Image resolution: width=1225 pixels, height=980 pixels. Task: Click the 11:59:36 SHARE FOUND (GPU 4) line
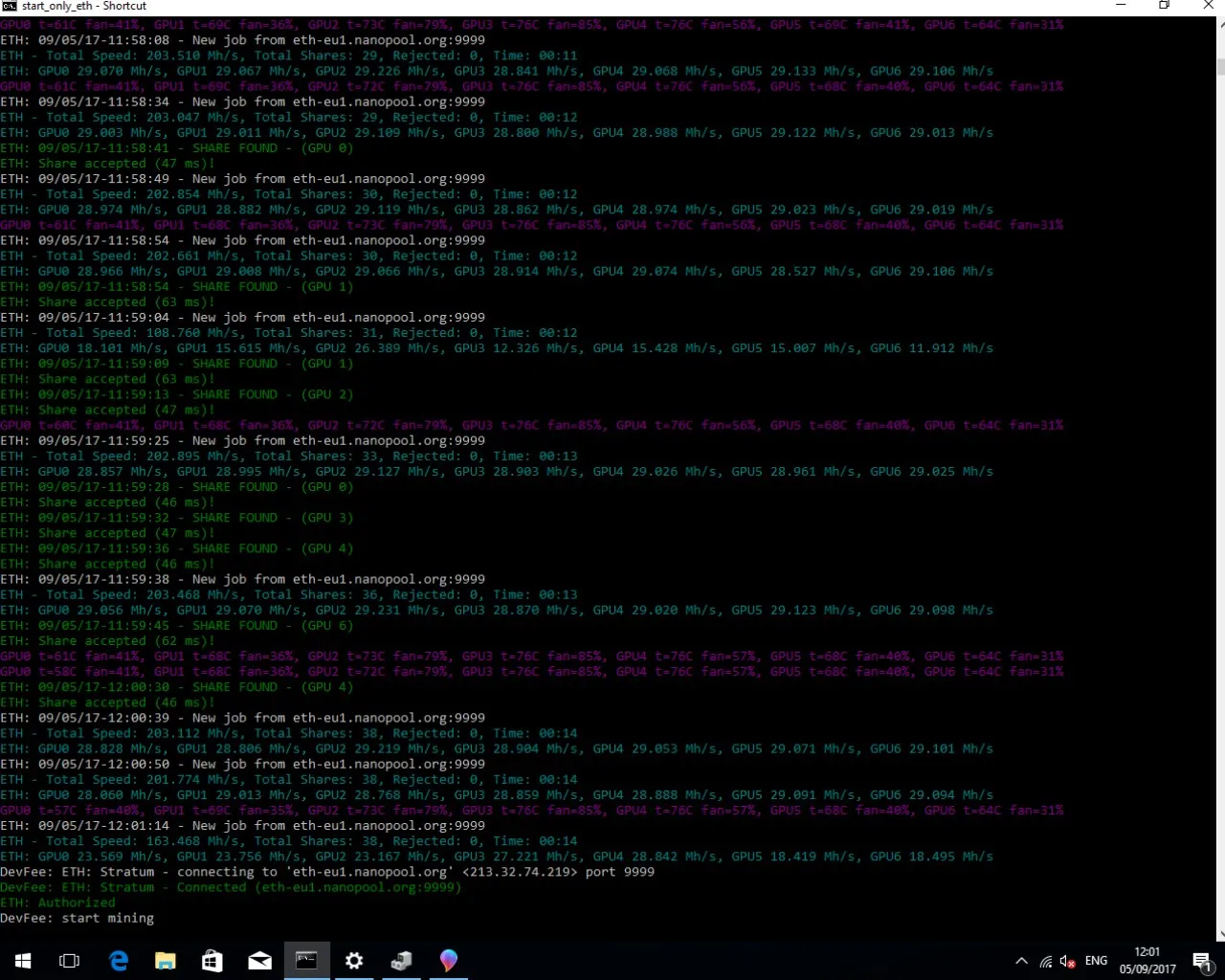(177, 548)
